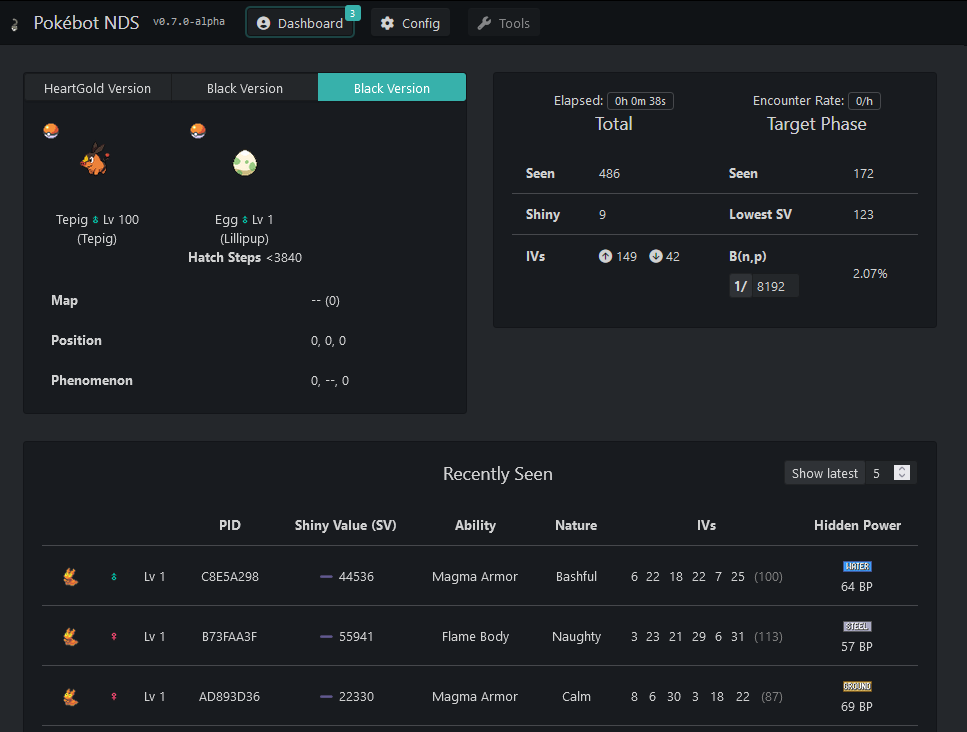Click the Water Hidden Power type badge

pos(857,566)
